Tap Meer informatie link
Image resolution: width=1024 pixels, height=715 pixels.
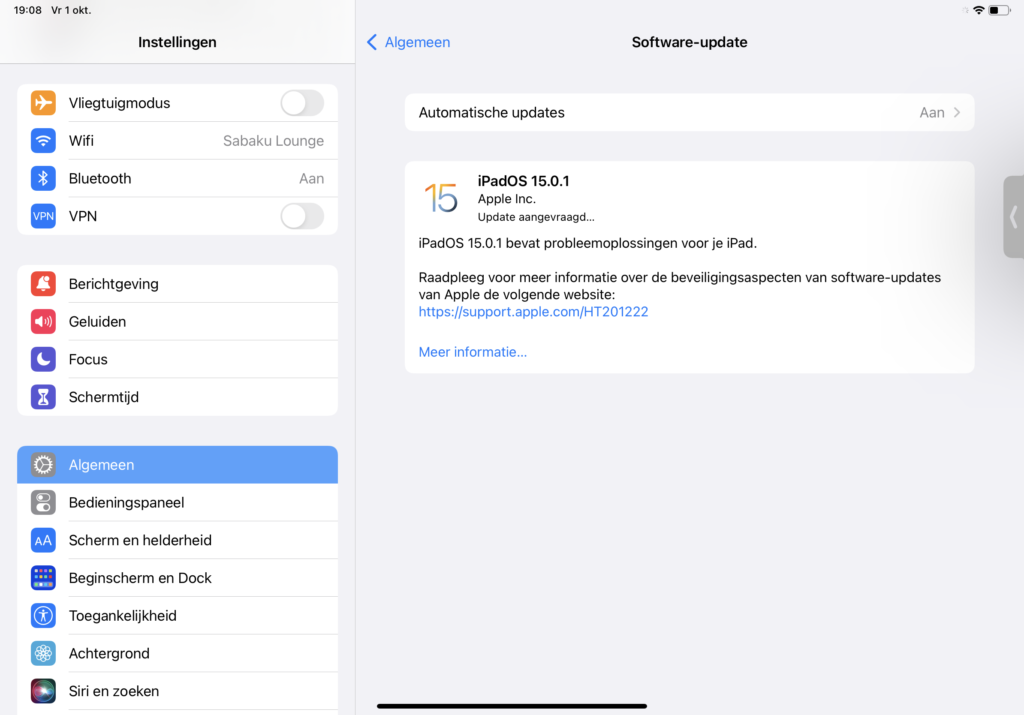click(x=472, y=352)
